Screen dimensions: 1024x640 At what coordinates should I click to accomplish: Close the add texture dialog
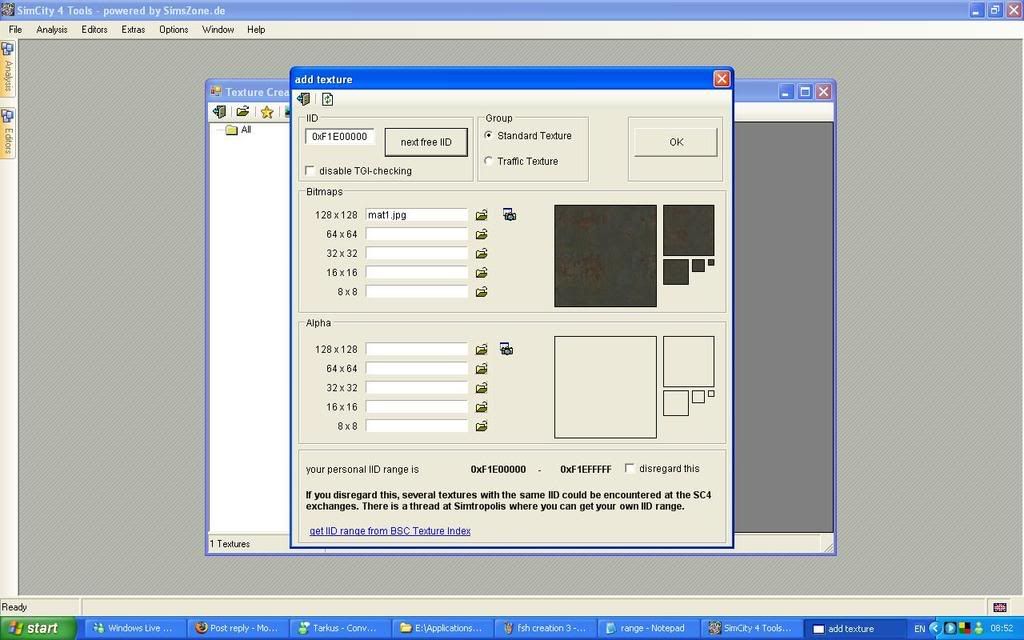tap(722, 79)
